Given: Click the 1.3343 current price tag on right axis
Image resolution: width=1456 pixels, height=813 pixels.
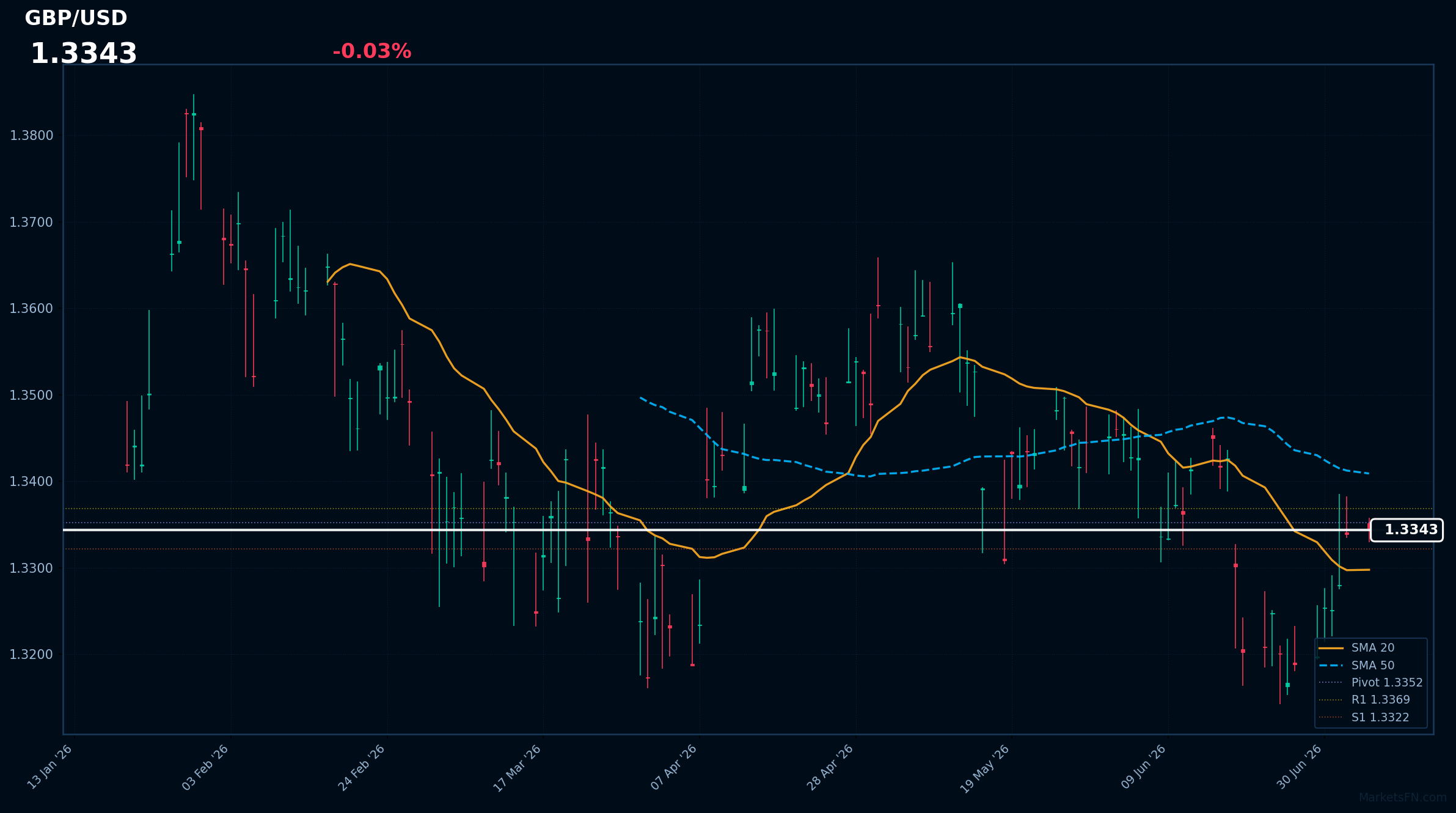Looking at the screenshot, I should (1407, 530).
